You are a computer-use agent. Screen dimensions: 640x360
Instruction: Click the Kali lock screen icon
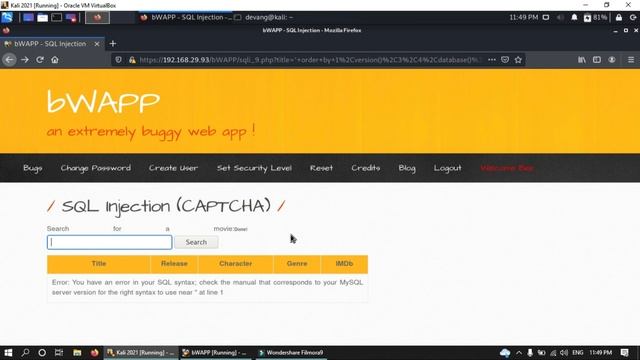619,17
